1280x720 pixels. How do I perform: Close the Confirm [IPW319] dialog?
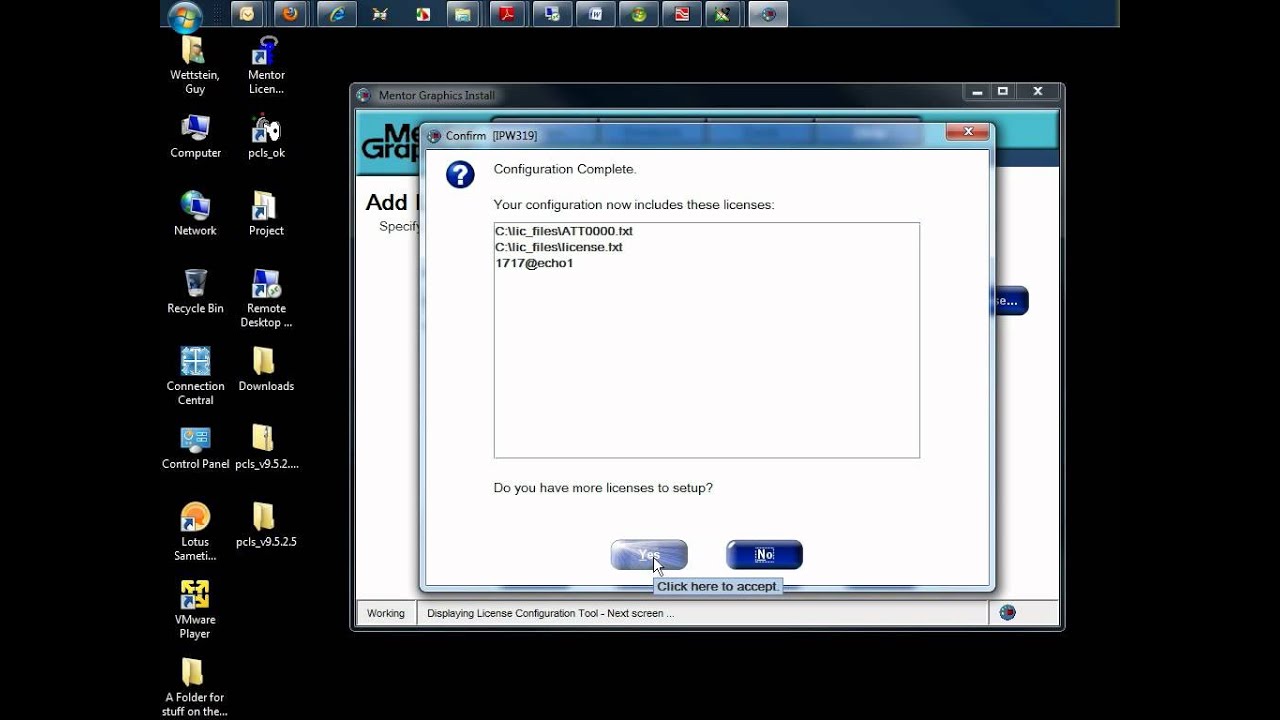point(967,133)
